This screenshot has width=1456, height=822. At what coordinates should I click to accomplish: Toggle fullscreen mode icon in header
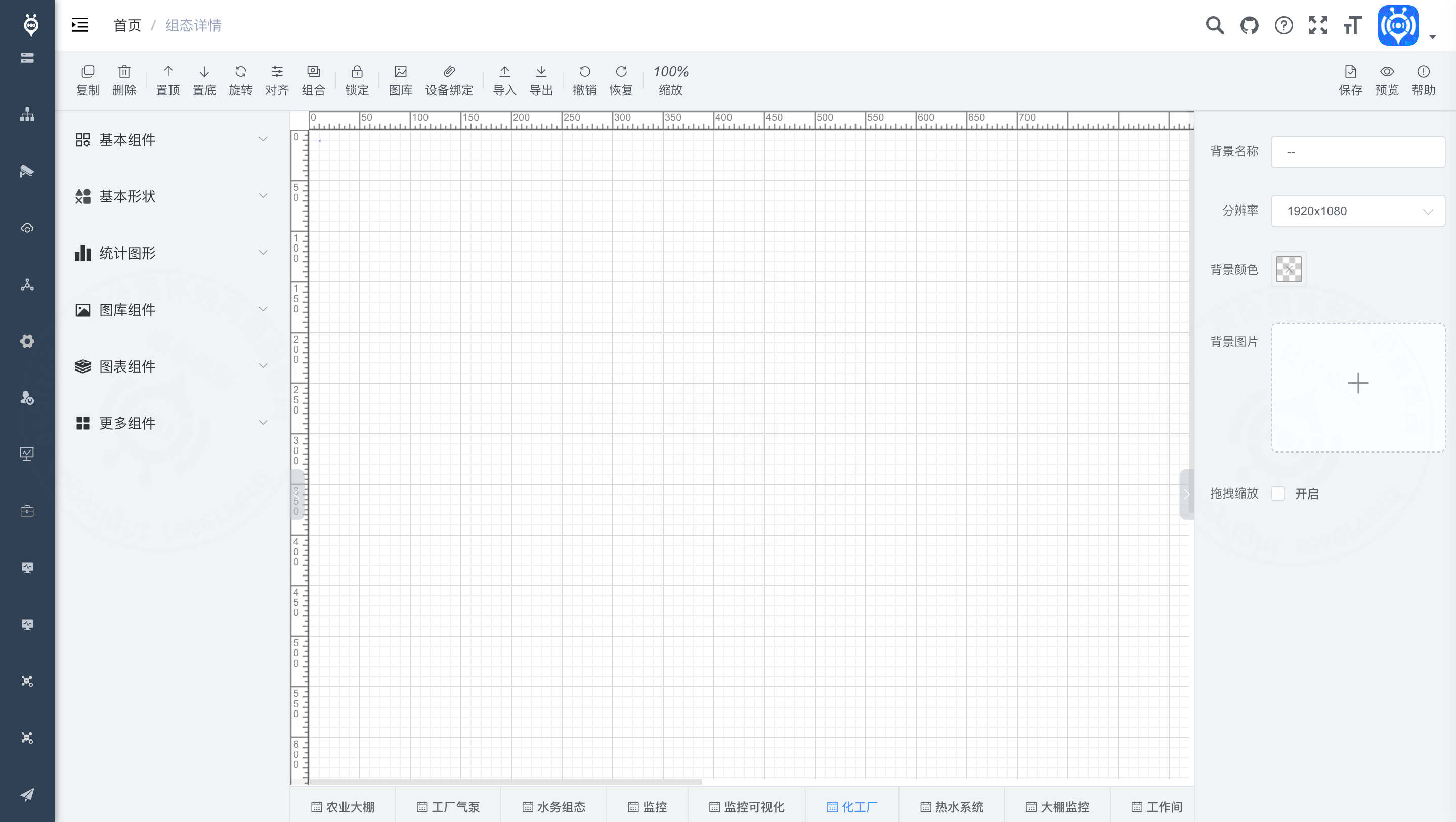tap(1318, 25)
